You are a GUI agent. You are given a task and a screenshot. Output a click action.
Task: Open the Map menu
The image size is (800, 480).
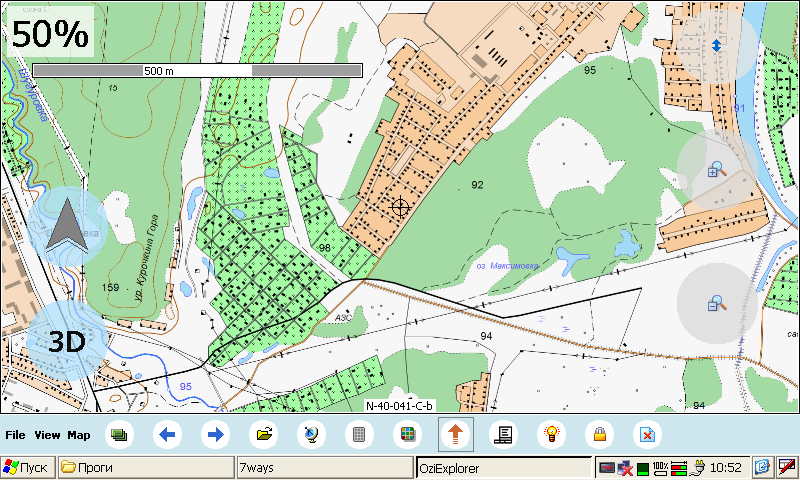79,435
